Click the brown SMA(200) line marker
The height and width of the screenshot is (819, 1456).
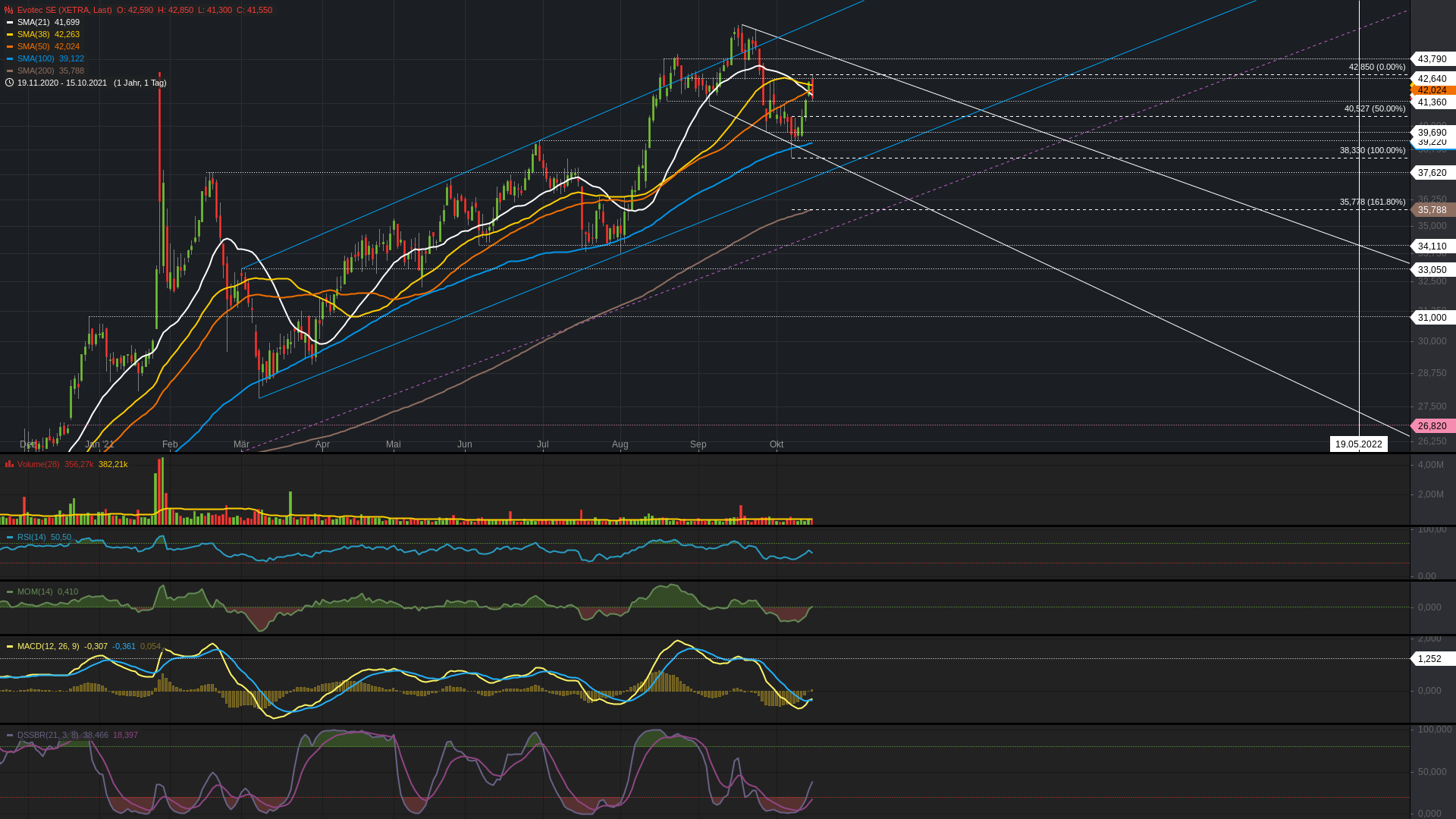point(10,71)
